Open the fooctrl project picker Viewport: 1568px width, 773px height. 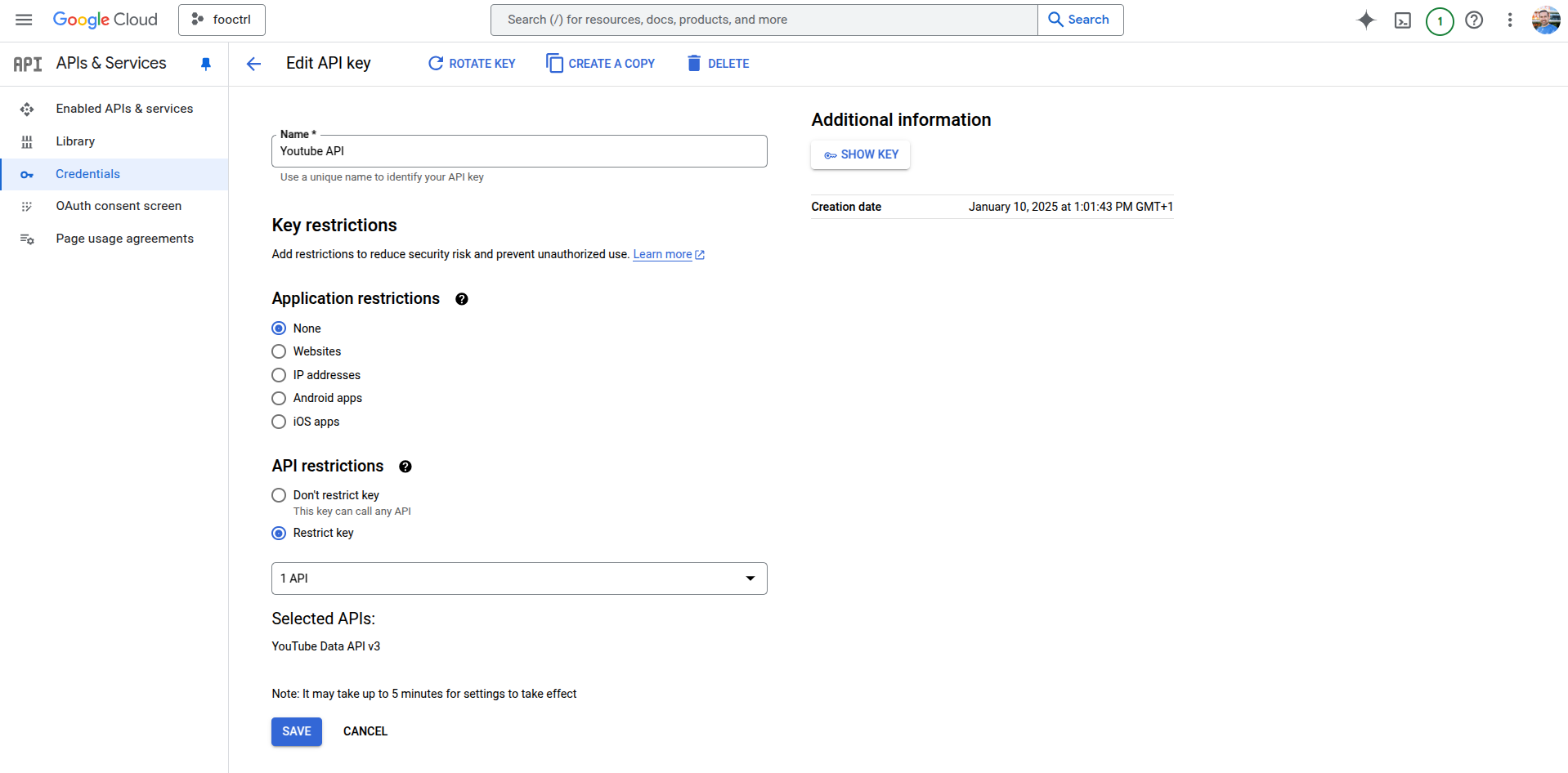[x=222, y=20]
